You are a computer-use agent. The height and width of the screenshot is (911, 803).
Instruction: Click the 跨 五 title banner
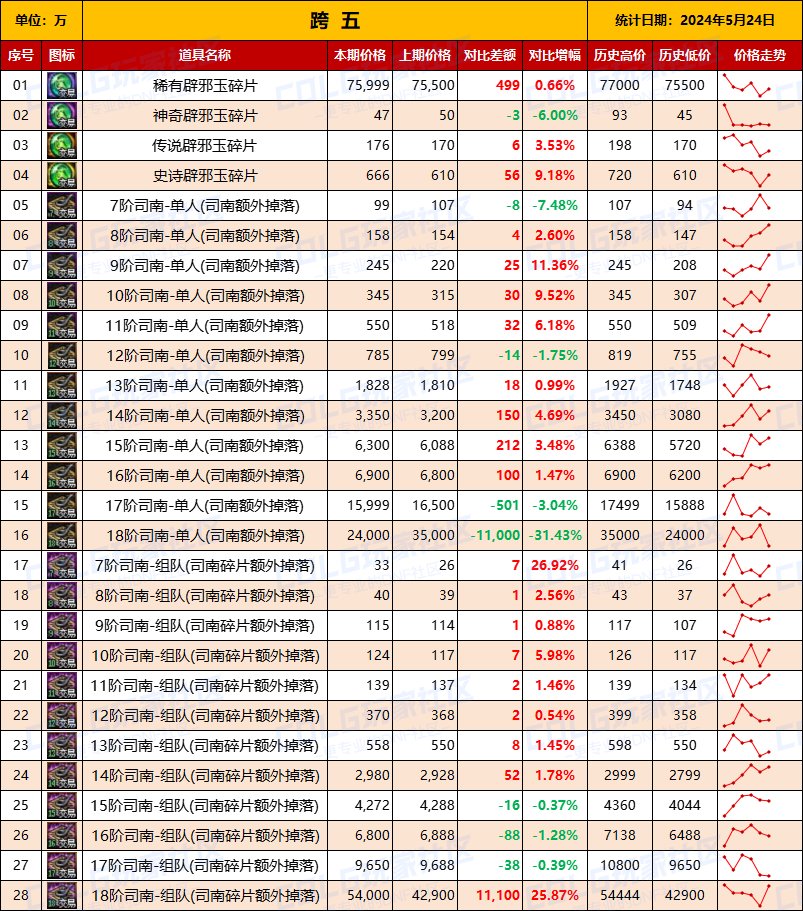click(x=335, y=20)
